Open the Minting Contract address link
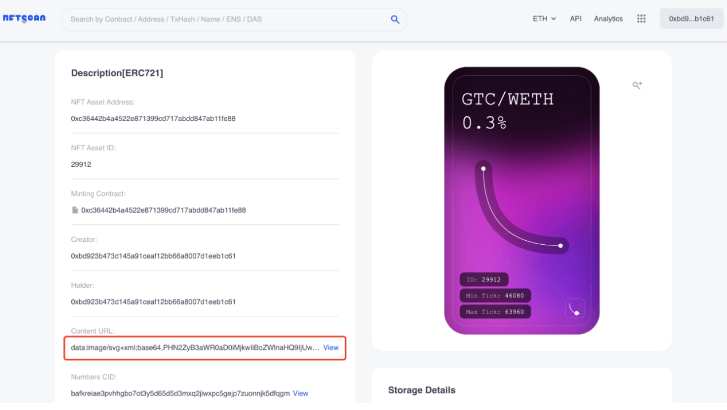Image resolution: width=727 pixels, height=410 pixels. 163,210
